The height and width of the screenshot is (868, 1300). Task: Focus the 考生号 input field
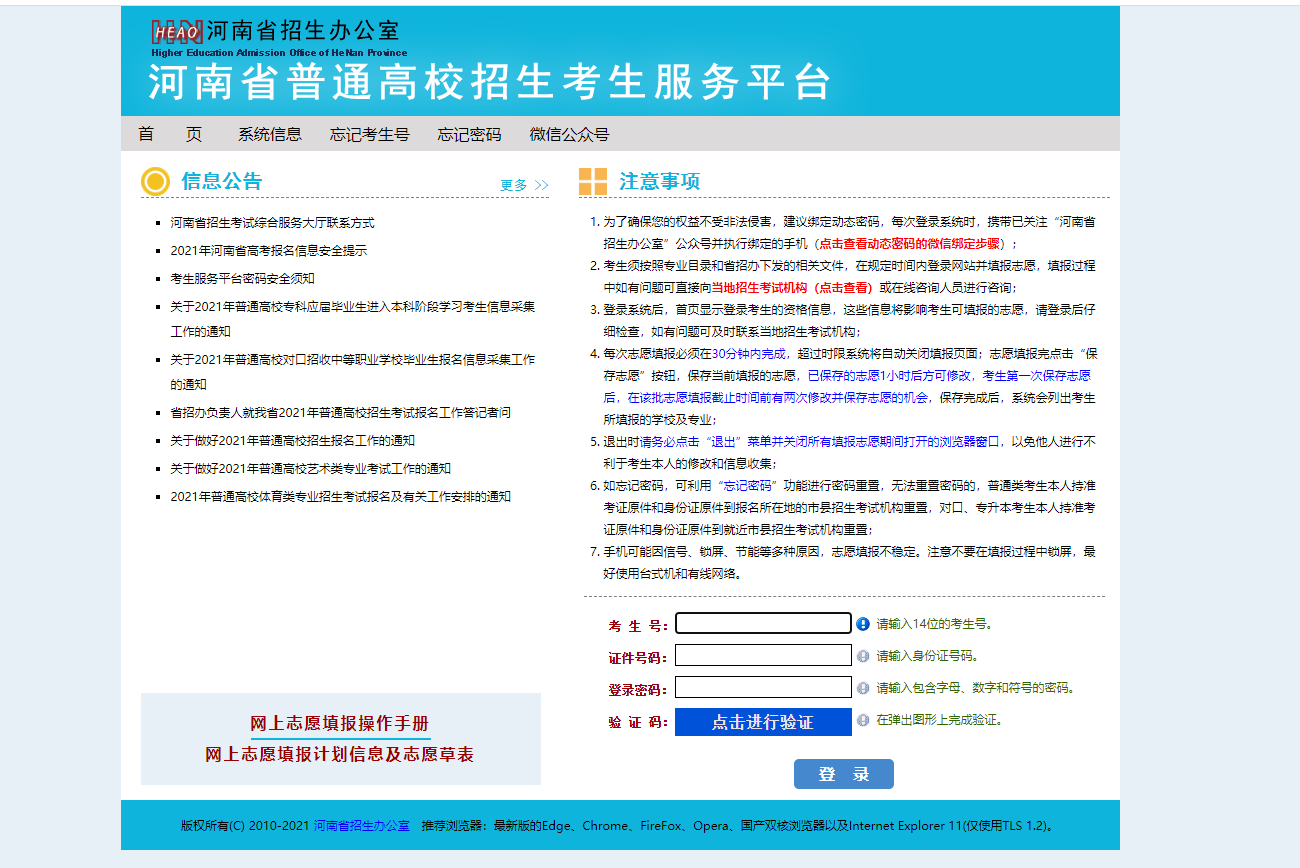click(x=763, y=623)
